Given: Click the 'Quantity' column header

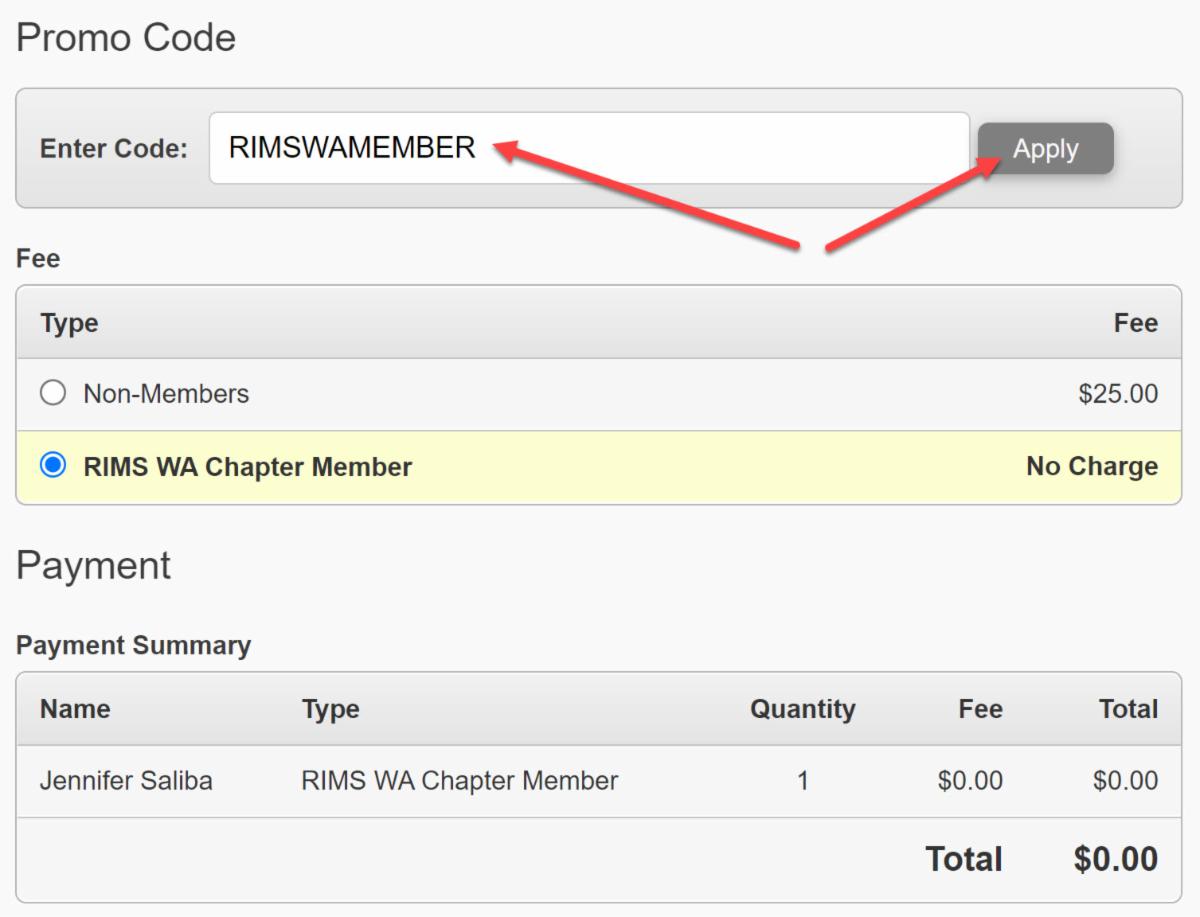Looking at the screenshot, I should pyautogui.click(x=803, y=710).
